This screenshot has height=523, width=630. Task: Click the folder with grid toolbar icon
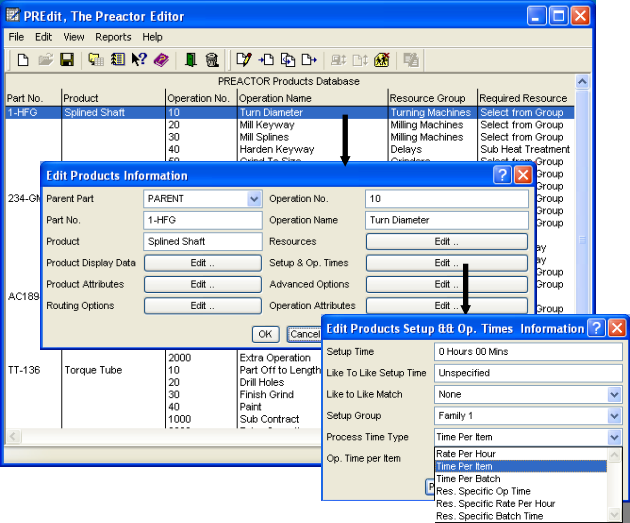coord(96,60)
